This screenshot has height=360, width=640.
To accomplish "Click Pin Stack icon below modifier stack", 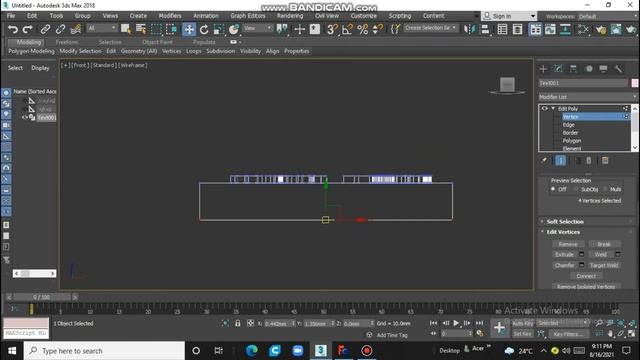I will [544, 160].
